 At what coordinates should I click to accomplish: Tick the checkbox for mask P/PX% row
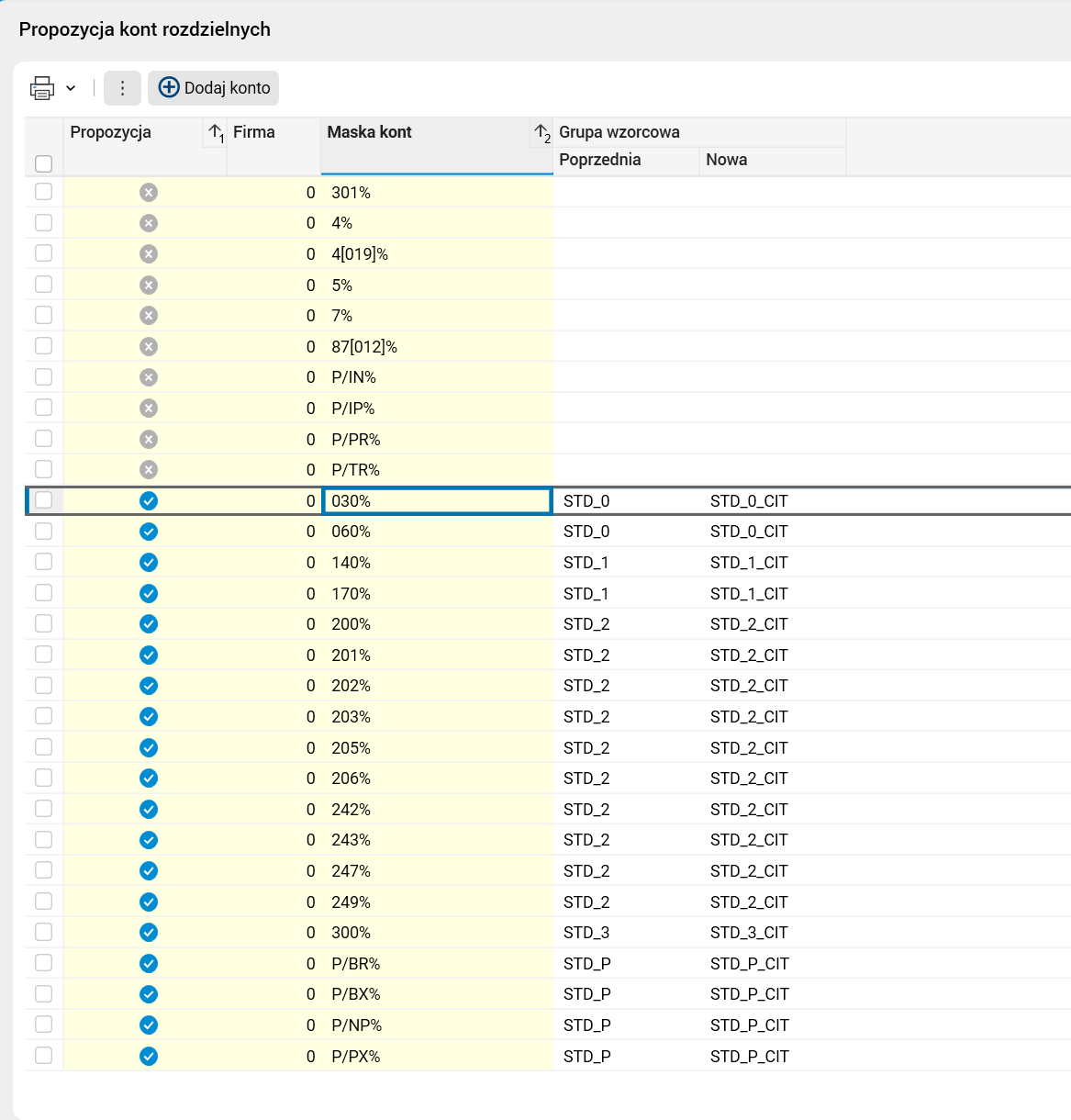[43, 1056]
